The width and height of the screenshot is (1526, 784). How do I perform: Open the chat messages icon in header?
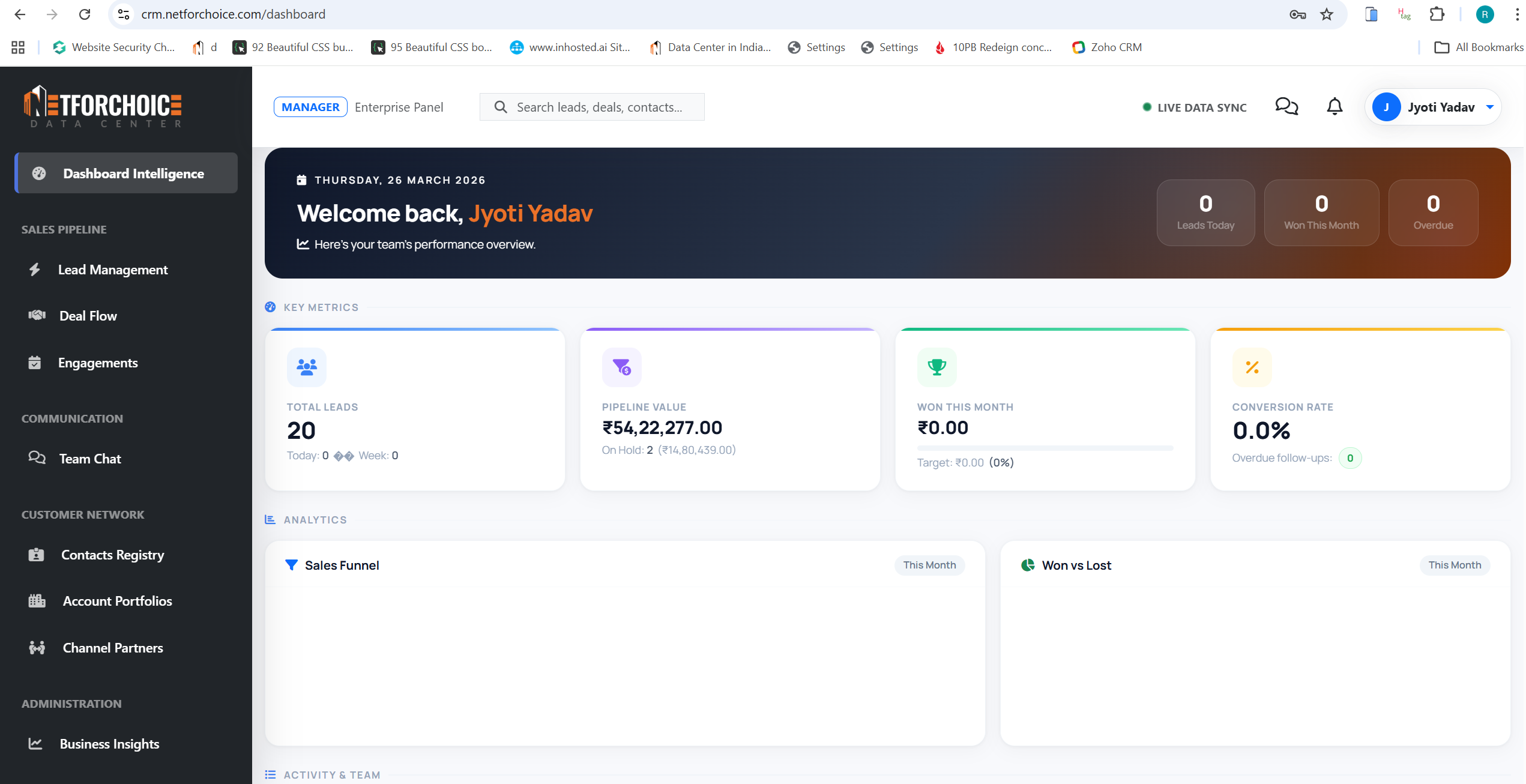pyautogui.click(x=1286, y=107)
